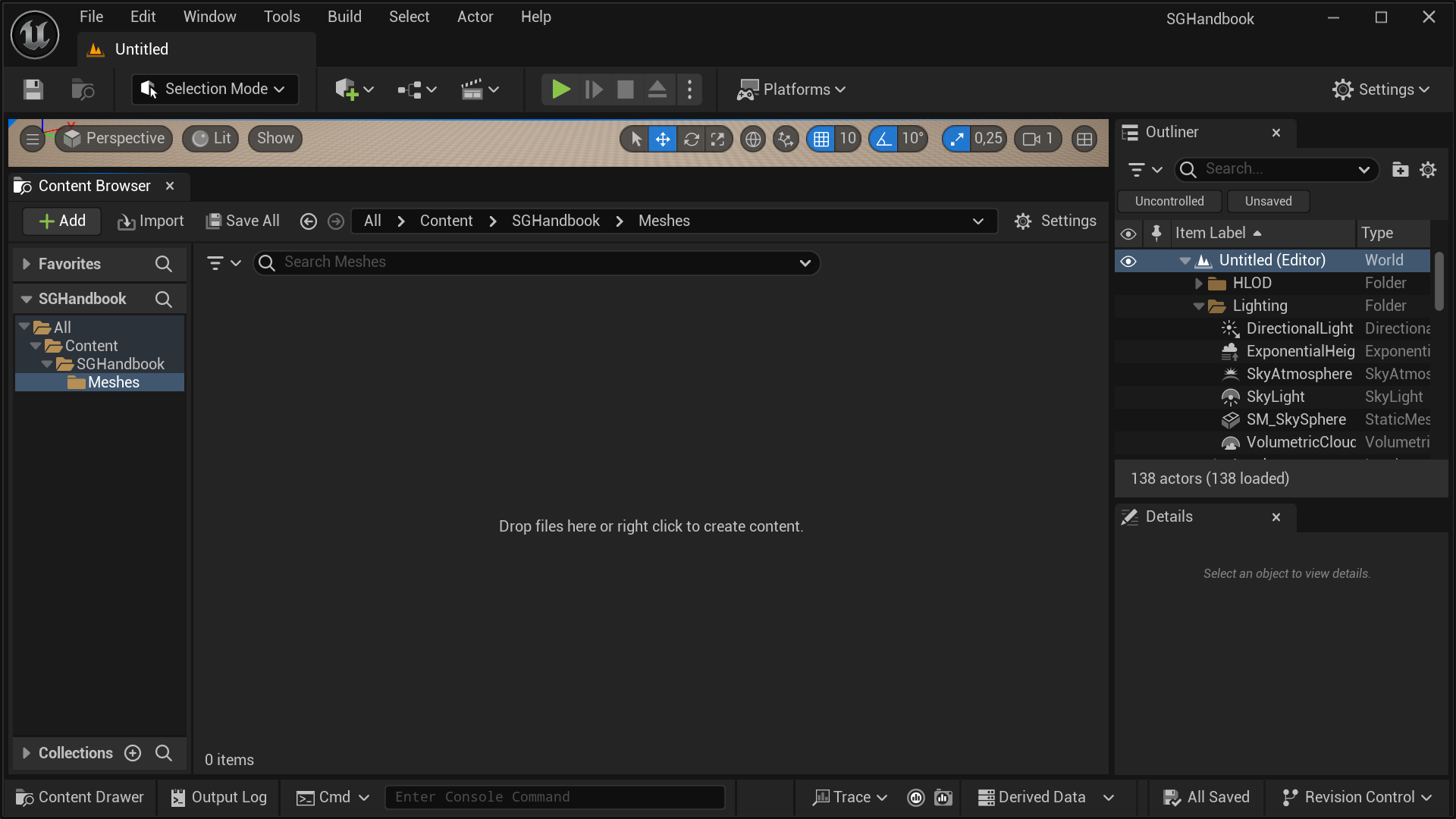The height and width of the screenshot is (819, 1456).
Task: Select the Build menu item
Action: pyautogui.click(x=345, y=16)
